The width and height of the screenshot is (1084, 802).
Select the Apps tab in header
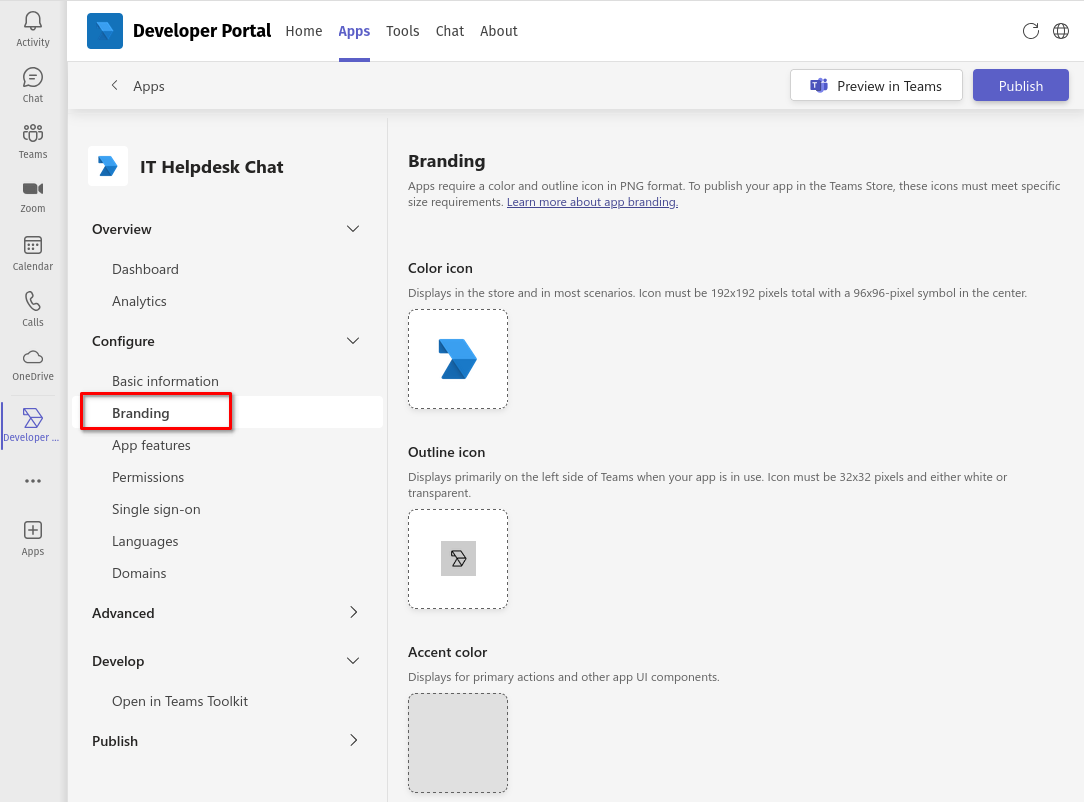(354, 31)
